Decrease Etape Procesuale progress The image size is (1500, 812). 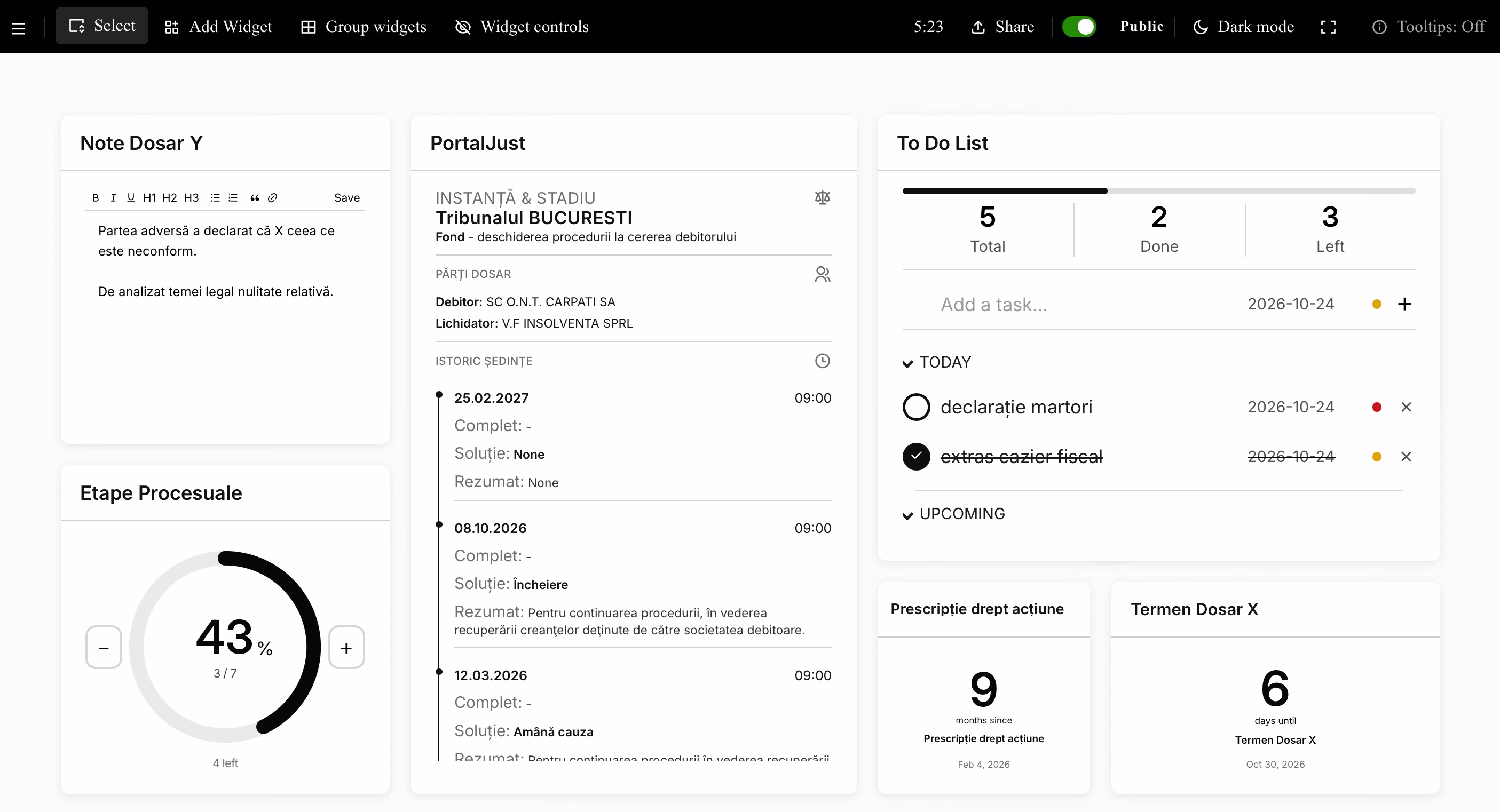[x=104, y=648]
